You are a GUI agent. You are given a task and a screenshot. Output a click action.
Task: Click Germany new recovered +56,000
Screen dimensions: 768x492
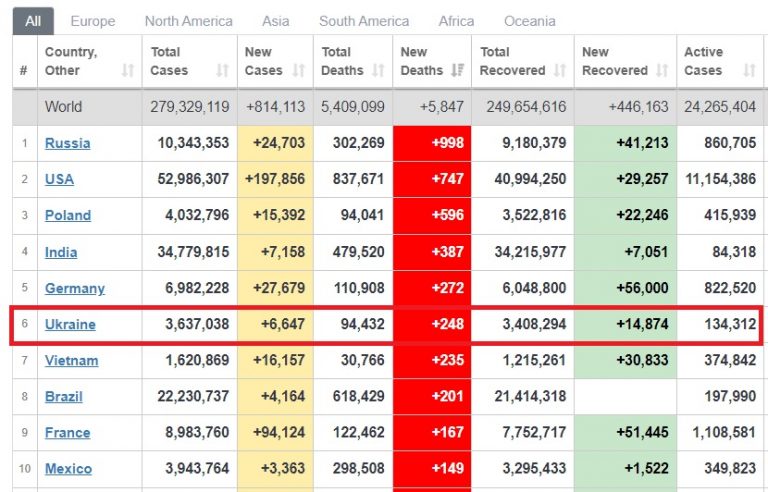pos(642,288)
